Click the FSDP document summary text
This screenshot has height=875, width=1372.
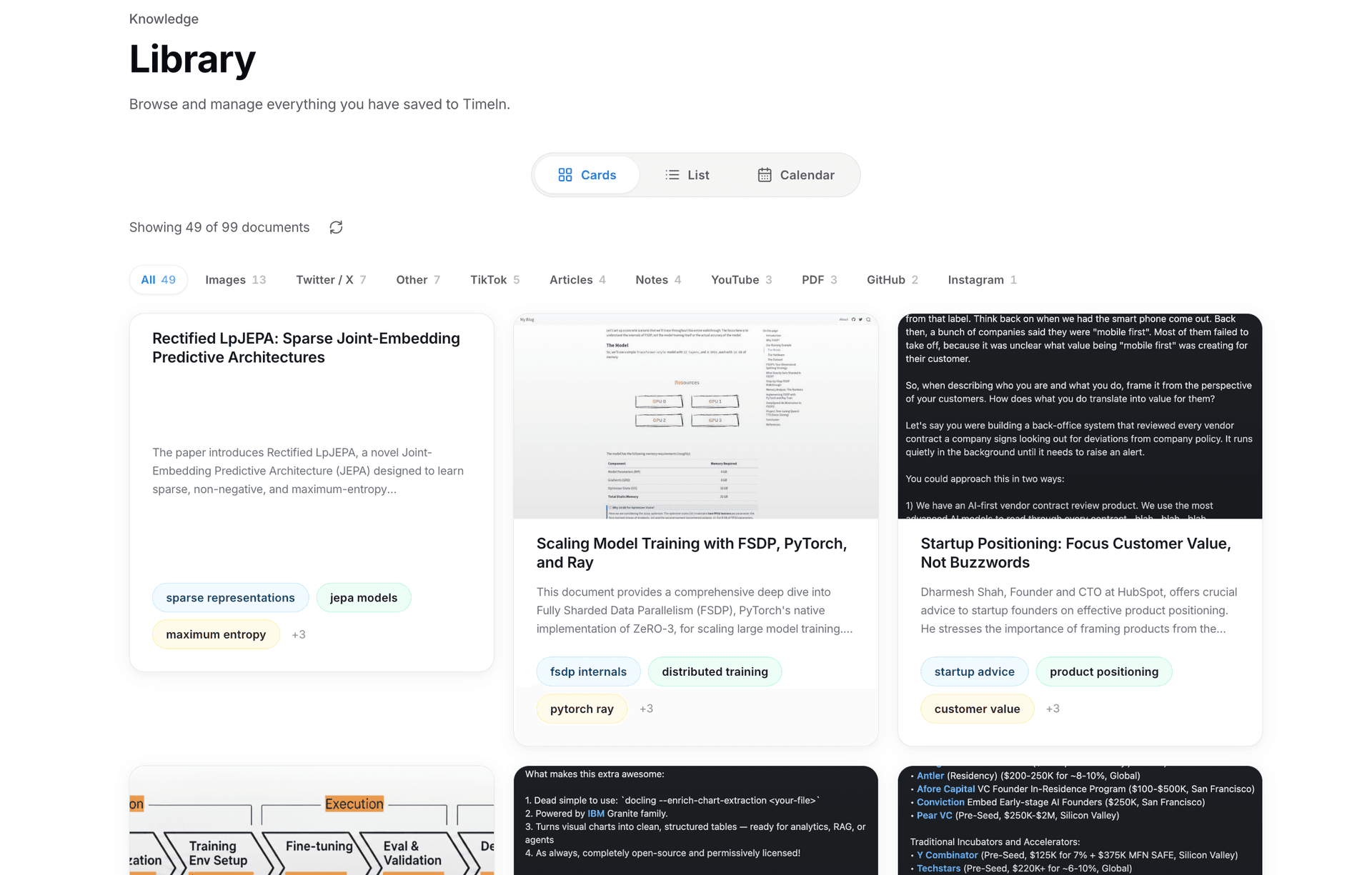point(695,610)
